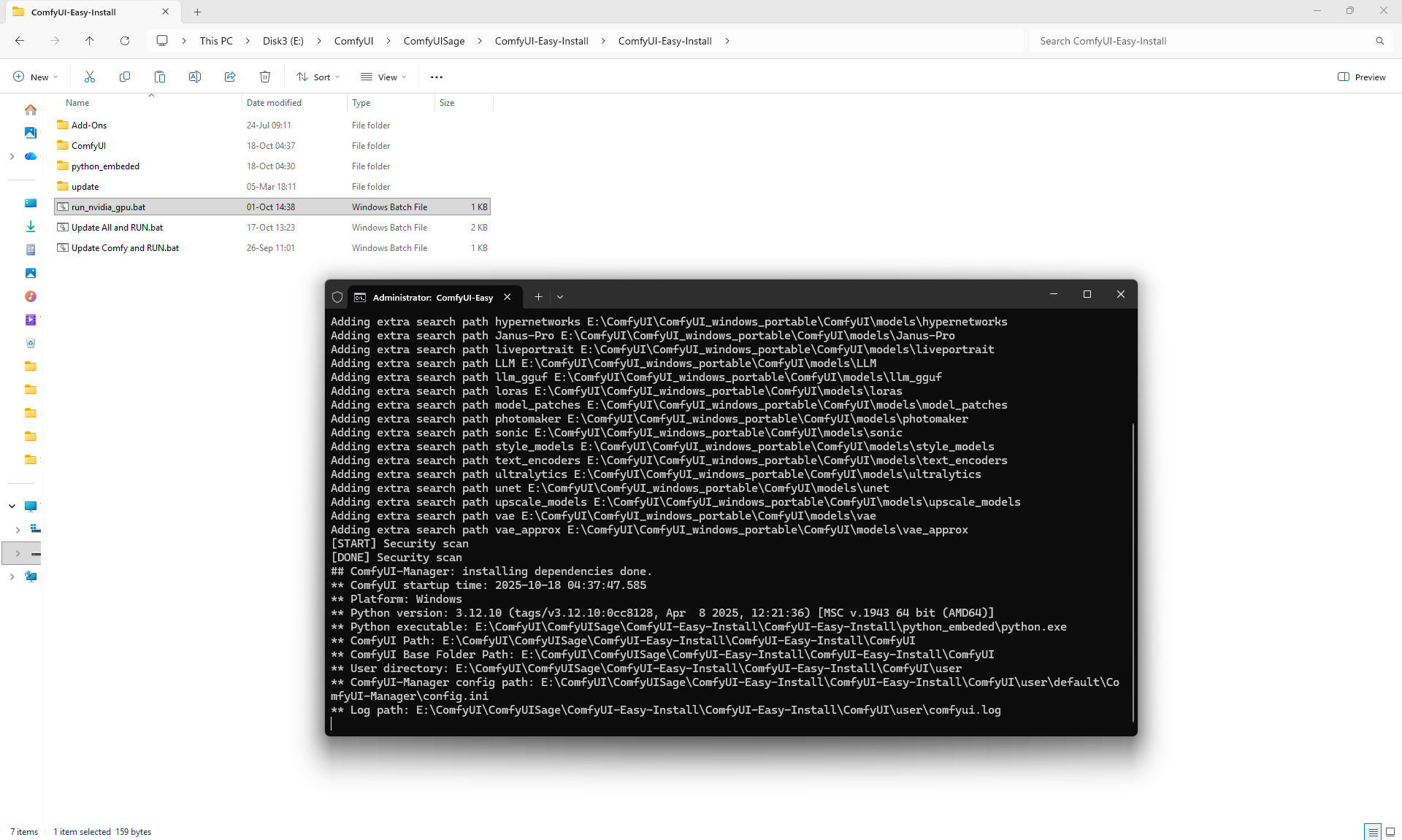Screen dimensions: 1402x840
Task: Click the Search ComfyUI-Easy-Install input field
Action: 1198,41
